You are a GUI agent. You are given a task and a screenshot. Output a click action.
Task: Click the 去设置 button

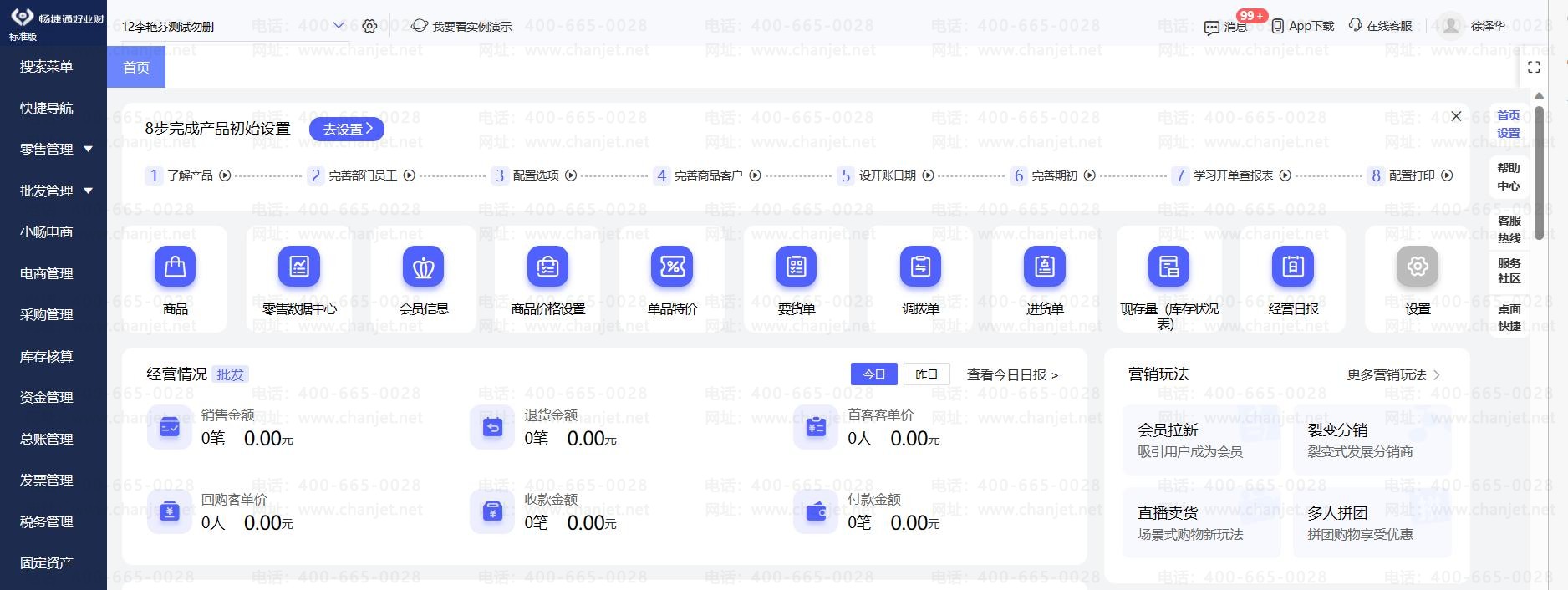[x=347, y=129]
